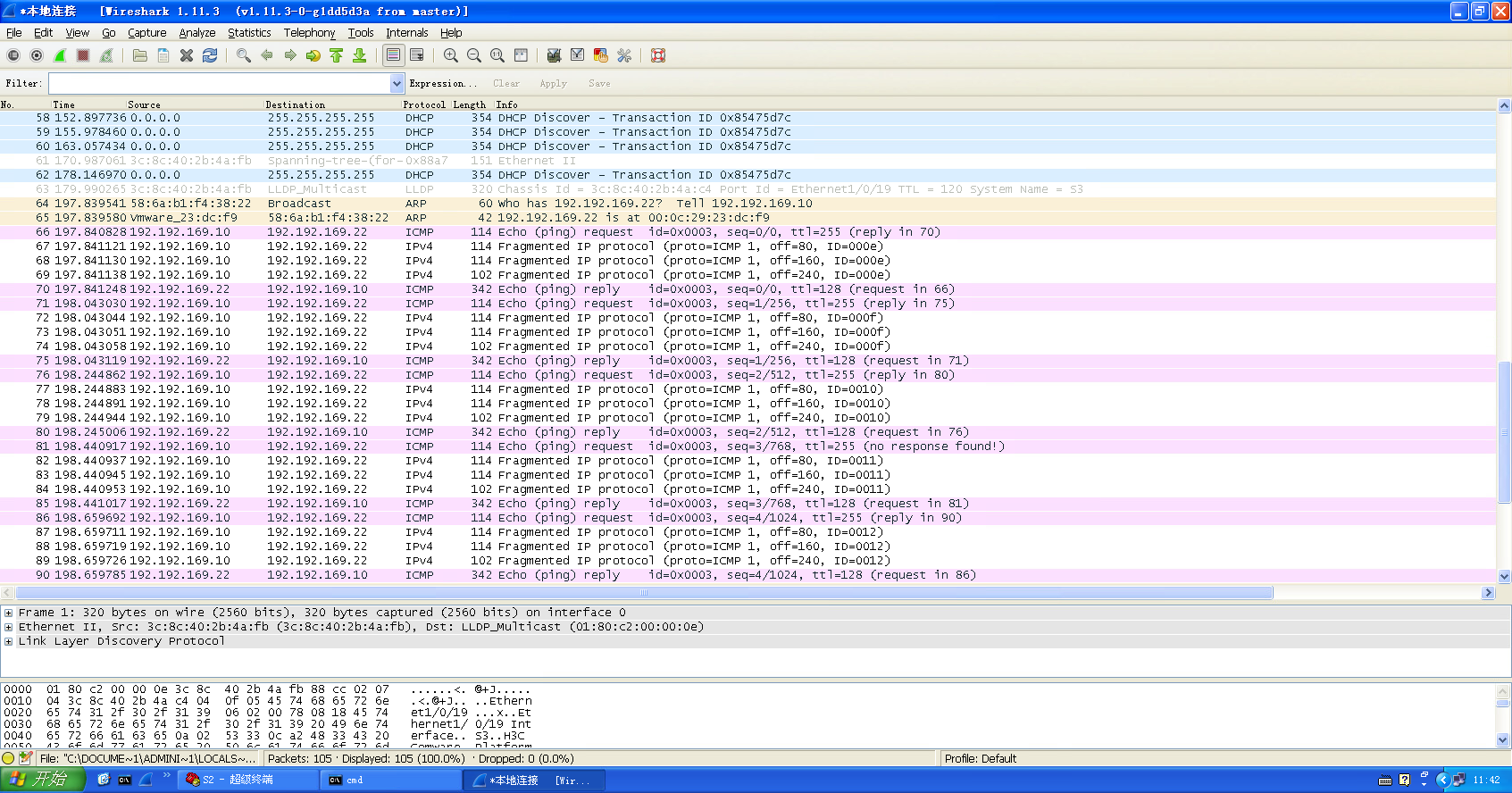Click the filter Save button
The width and height of the screenshot is (1512, 793).
point(599,83)
